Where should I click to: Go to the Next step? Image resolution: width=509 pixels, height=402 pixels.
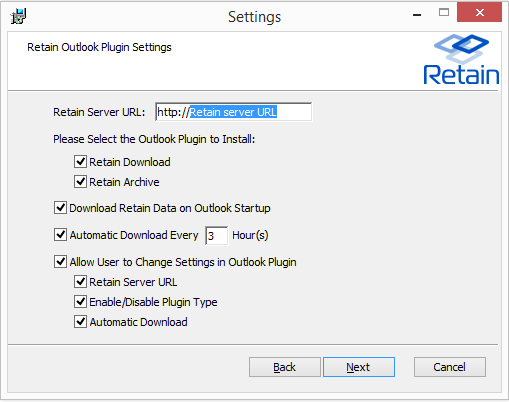coord(359,367)
